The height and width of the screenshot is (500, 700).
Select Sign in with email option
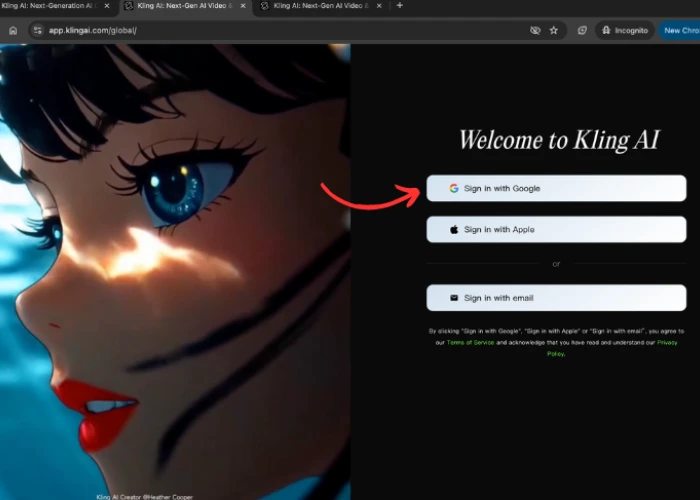point(556,298)
